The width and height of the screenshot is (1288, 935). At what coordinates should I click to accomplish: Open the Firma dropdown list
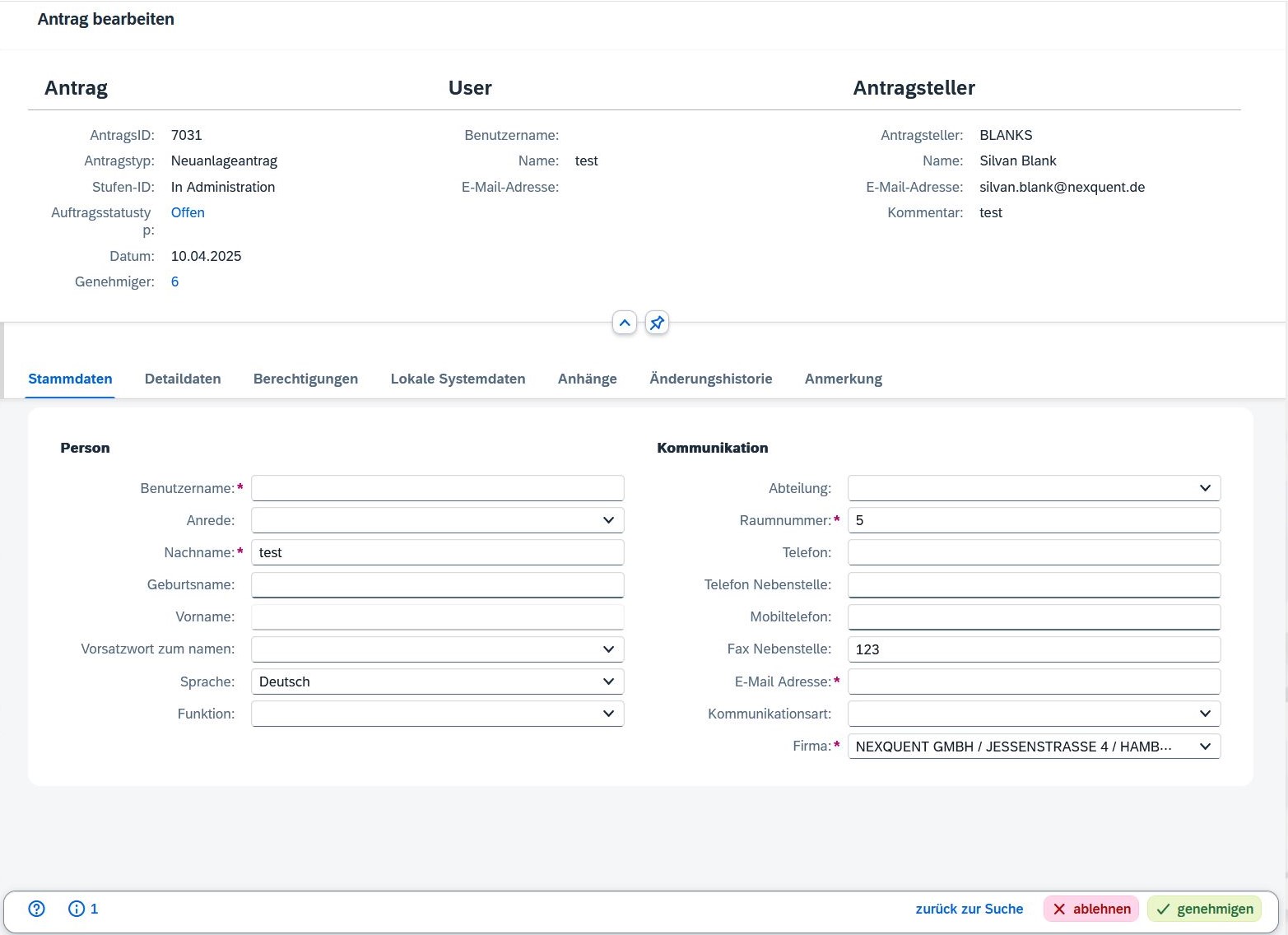(x=1205, y=747)
